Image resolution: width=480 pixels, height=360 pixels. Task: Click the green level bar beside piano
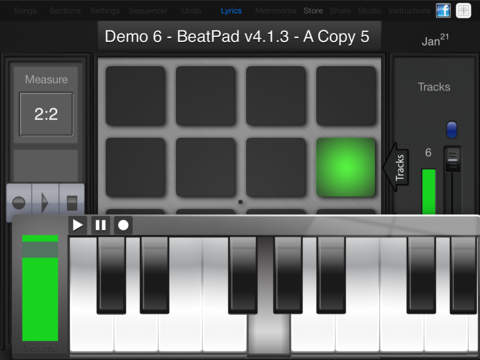point(40,288)
